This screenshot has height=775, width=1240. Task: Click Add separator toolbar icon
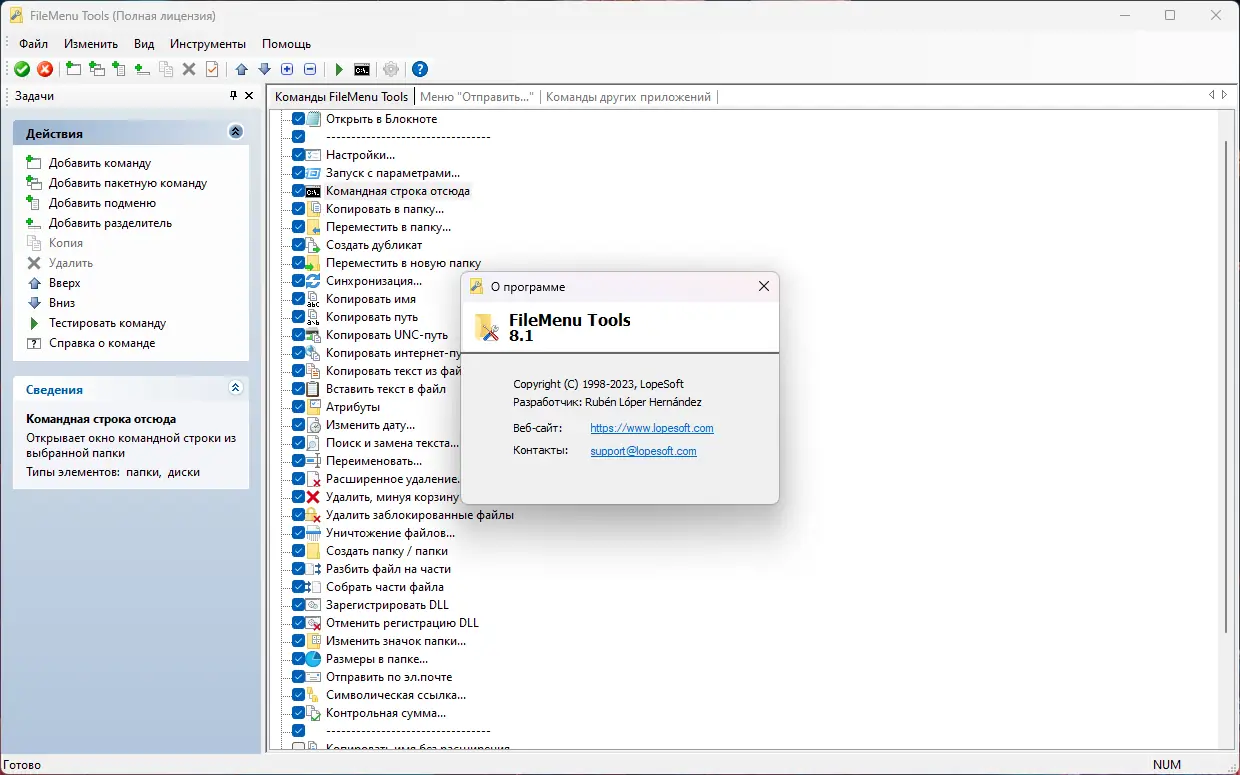(x=142, y=69)
